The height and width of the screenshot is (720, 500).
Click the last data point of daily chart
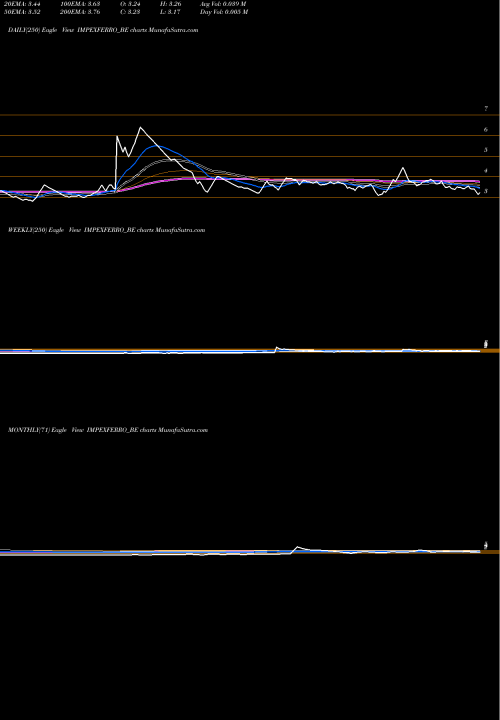point(480,193)
